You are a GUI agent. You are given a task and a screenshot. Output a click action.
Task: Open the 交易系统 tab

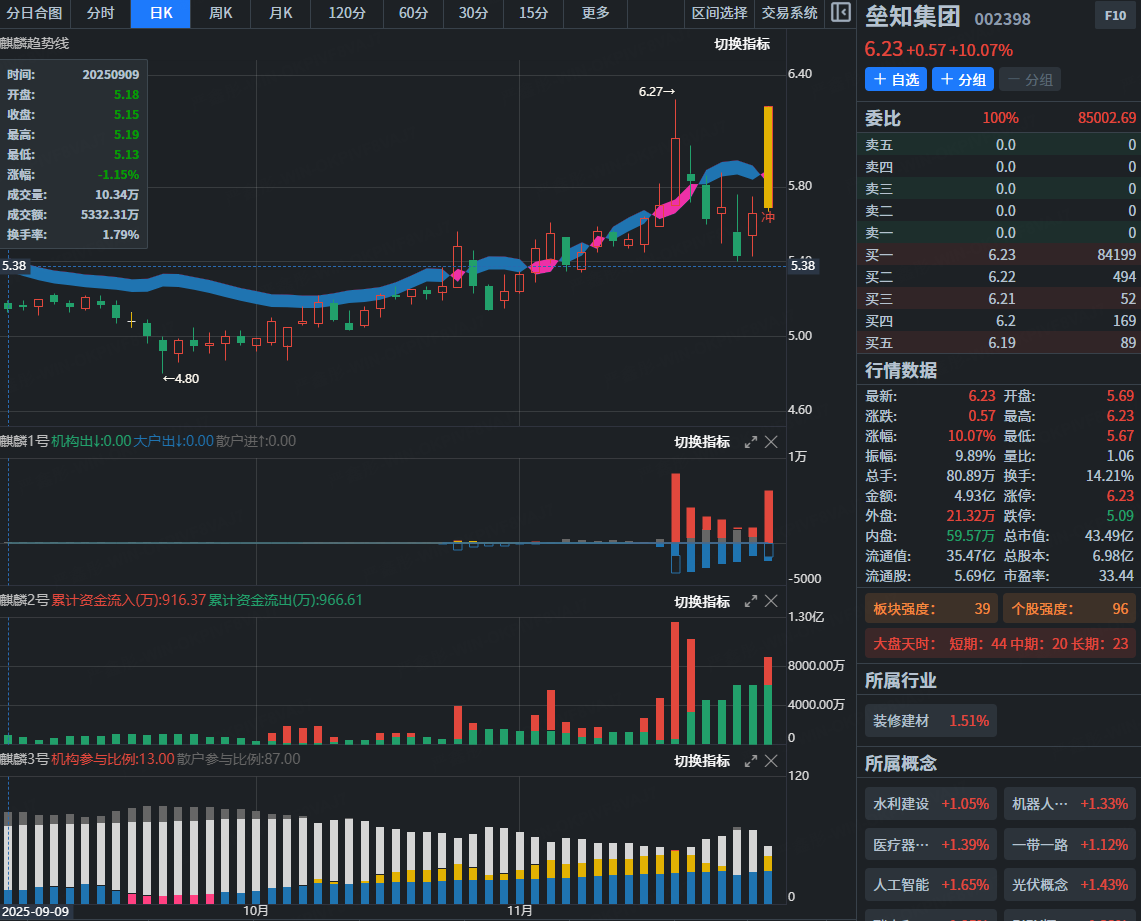(x=790, y=13)
